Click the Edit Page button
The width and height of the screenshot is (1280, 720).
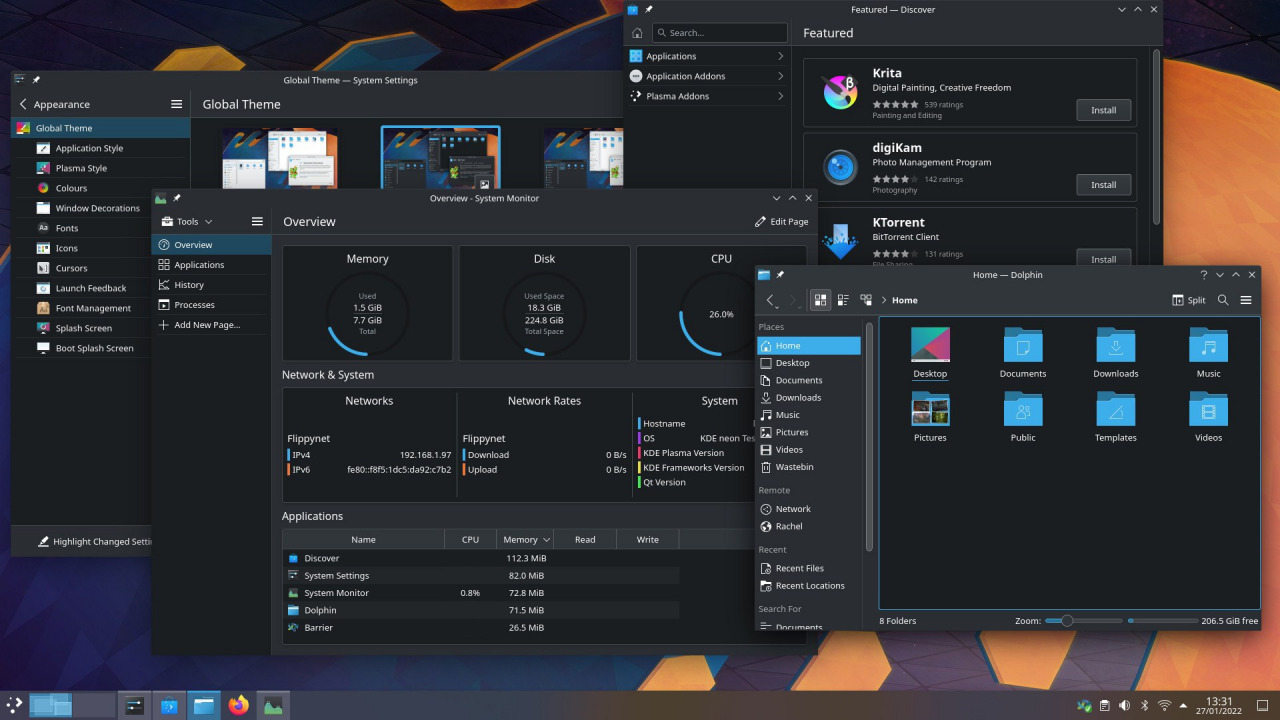pyautogui.click(x=781, y=221)
